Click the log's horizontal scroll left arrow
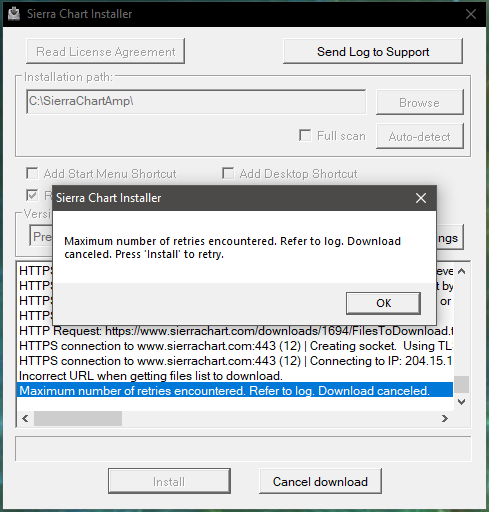The width and height of the screenshot is (489, 512). coord(25,418)
